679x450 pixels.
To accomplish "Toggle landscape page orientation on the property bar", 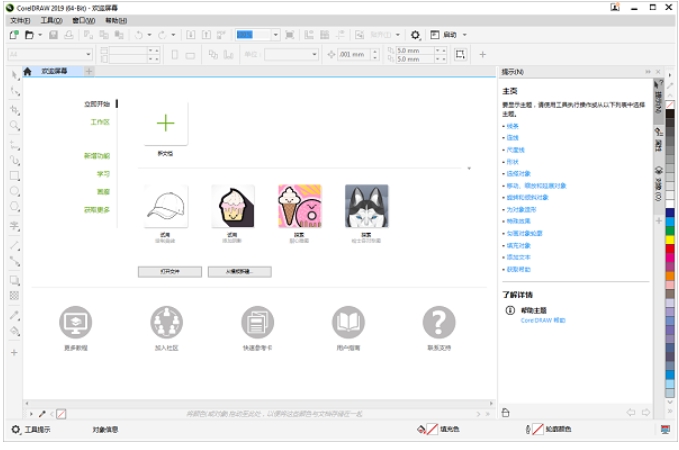I will [x=190, y=55].
